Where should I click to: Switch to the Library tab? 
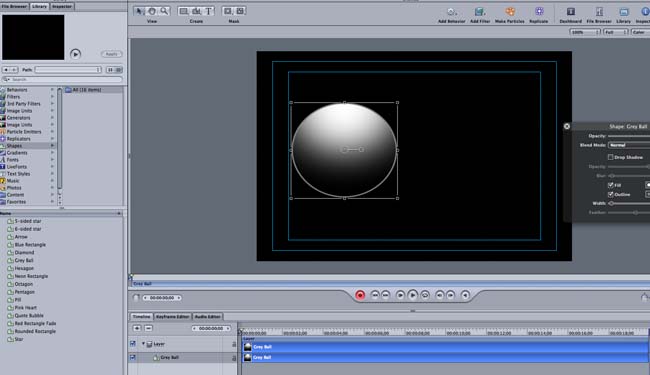point(39,6)
